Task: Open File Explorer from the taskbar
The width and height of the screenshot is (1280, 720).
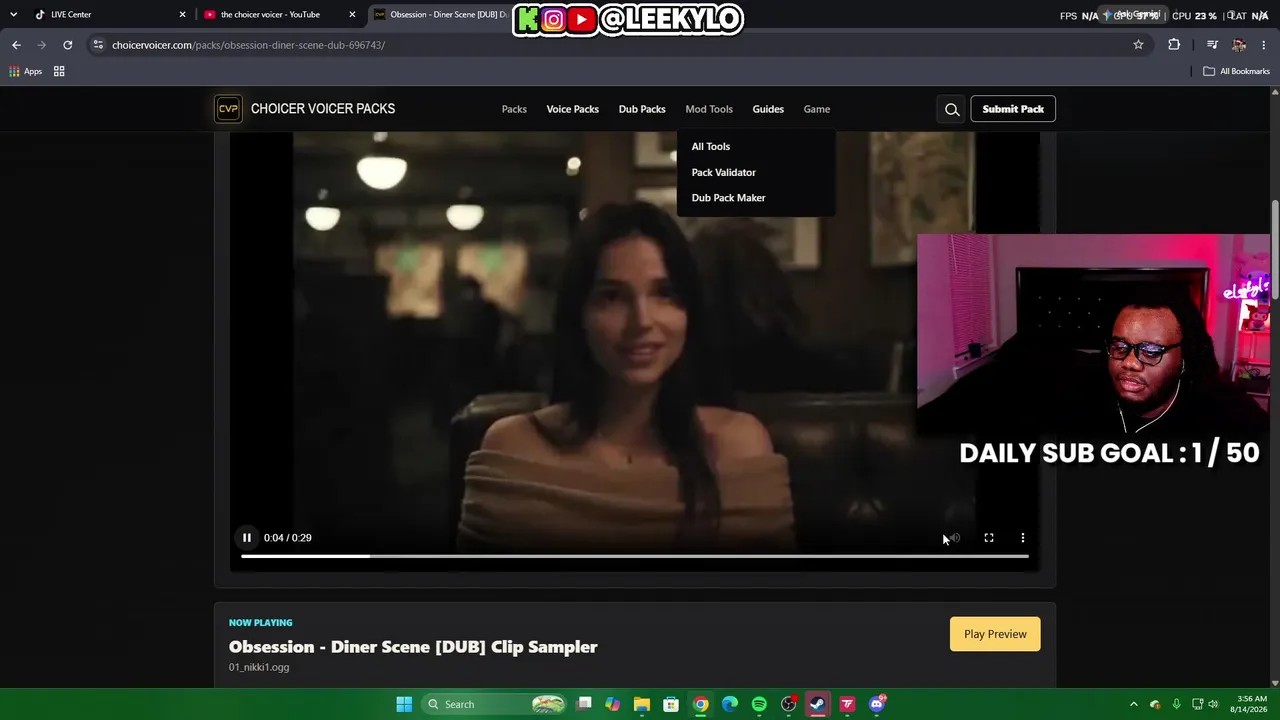Action: tap(642, 704)
